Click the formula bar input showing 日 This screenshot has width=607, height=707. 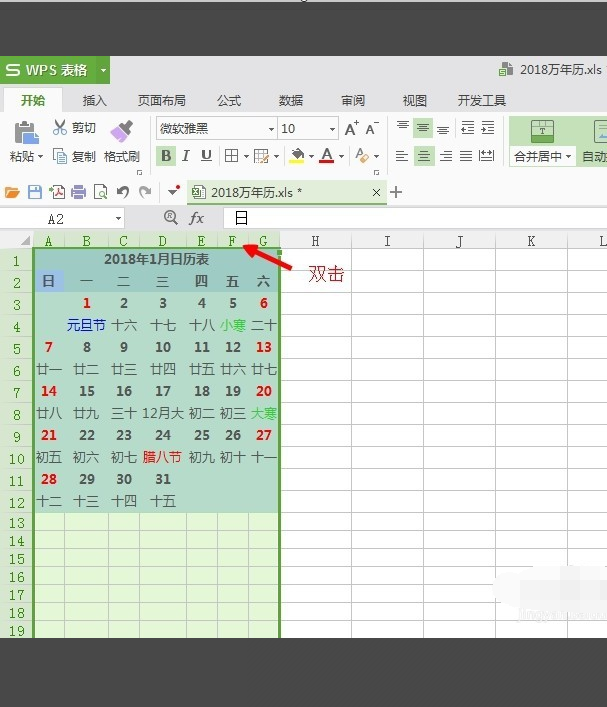[415, 218]
